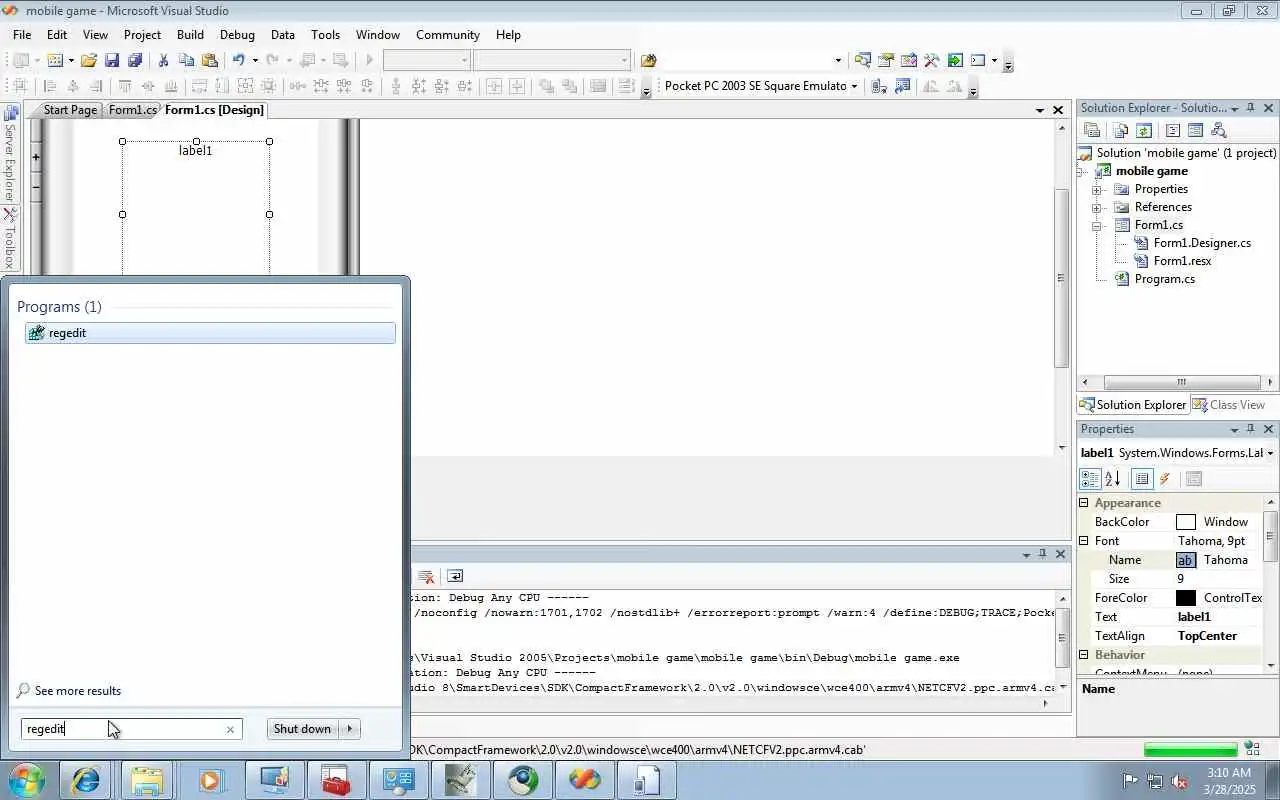Collapse the Appearance category in Properties
Image resolution: width=1280 pixels, height=800 pixels.
click(x=1083, y=503)
